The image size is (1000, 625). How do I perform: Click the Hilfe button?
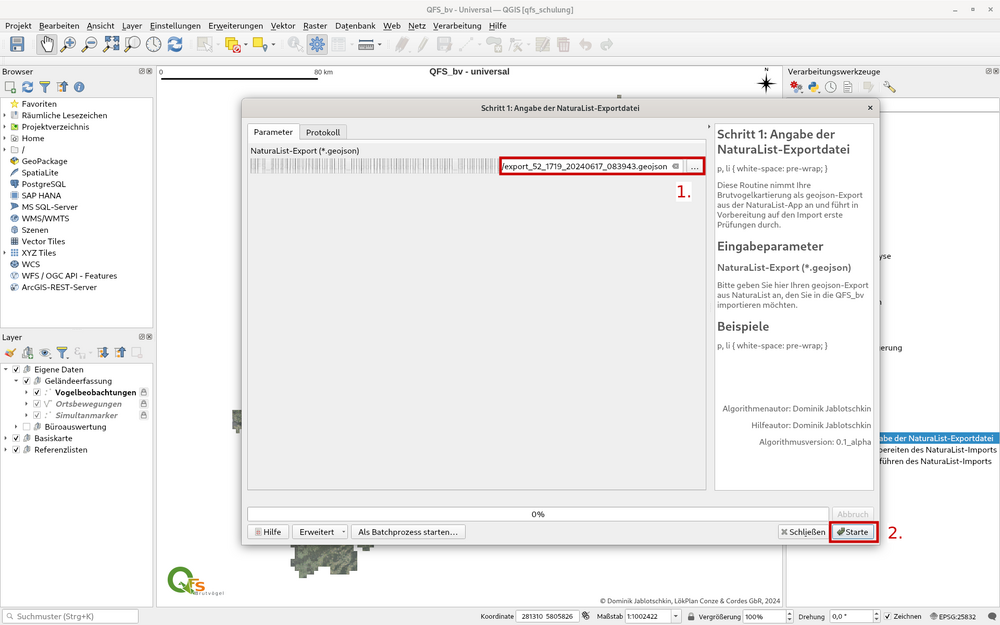point(268,532)
